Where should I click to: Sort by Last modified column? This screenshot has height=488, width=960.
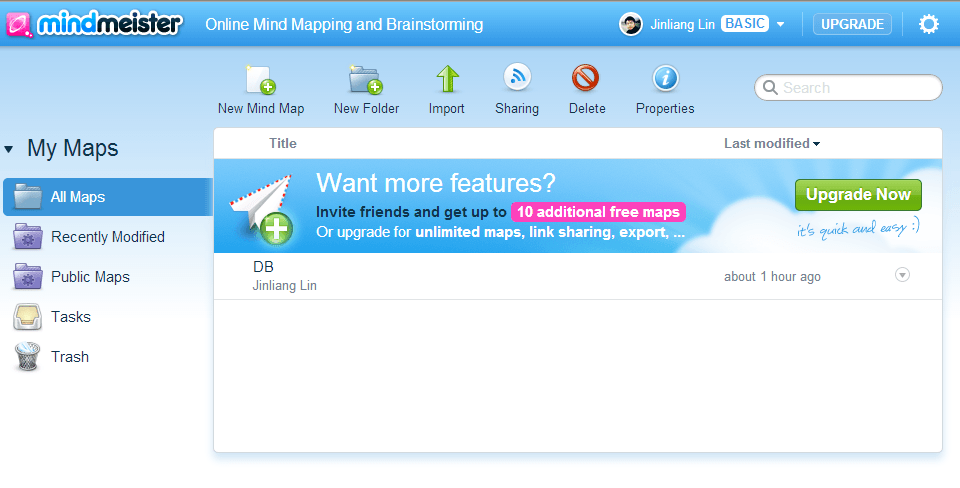click(771, 143)
